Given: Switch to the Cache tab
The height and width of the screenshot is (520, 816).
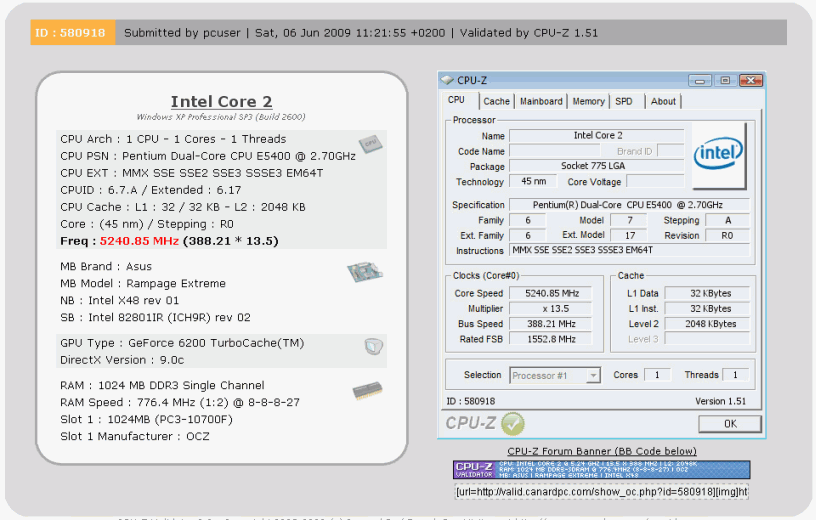Looking at the screenshot, I should click(496, 102).
